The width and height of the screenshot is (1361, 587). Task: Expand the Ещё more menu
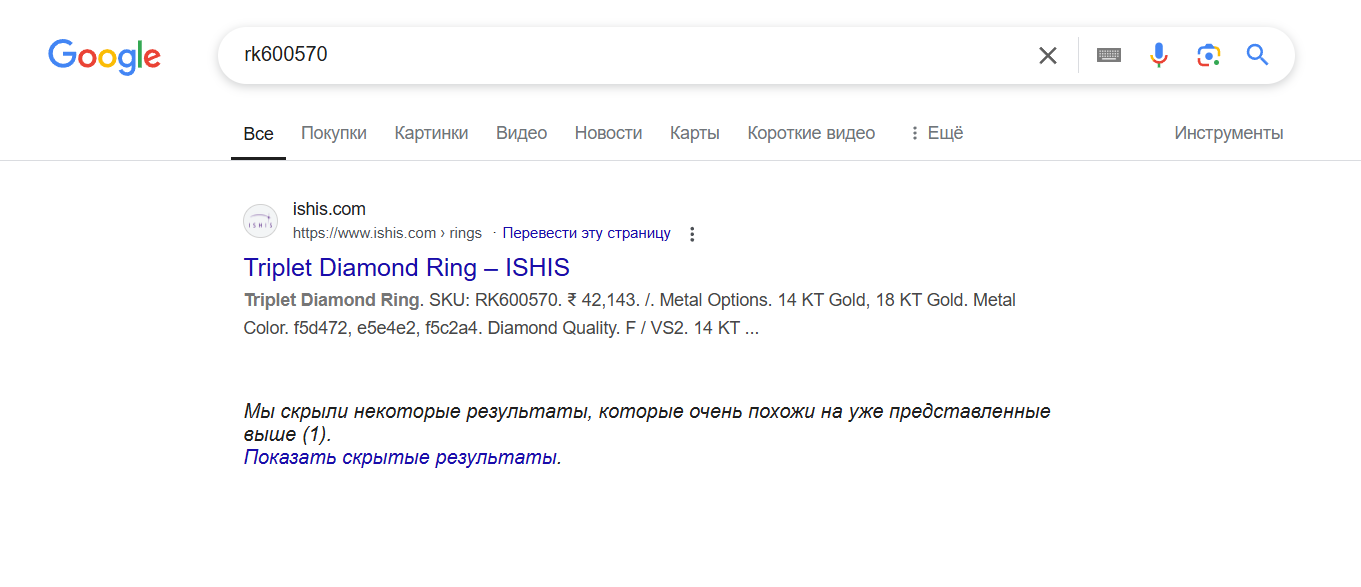click(934, 133)
